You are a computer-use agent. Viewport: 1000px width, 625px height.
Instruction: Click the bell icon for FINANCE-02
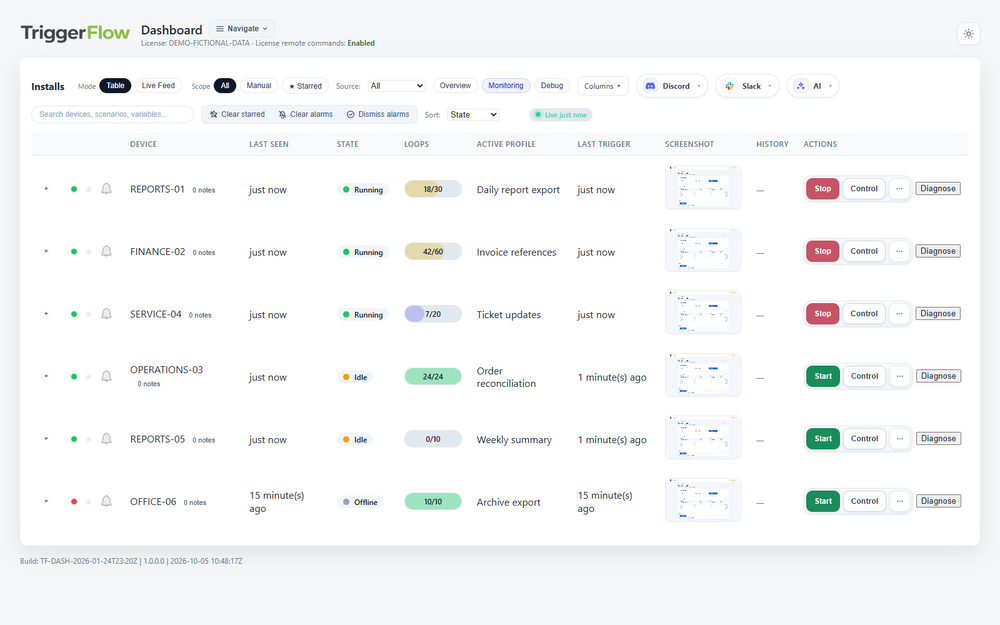(x=107, y=251)
